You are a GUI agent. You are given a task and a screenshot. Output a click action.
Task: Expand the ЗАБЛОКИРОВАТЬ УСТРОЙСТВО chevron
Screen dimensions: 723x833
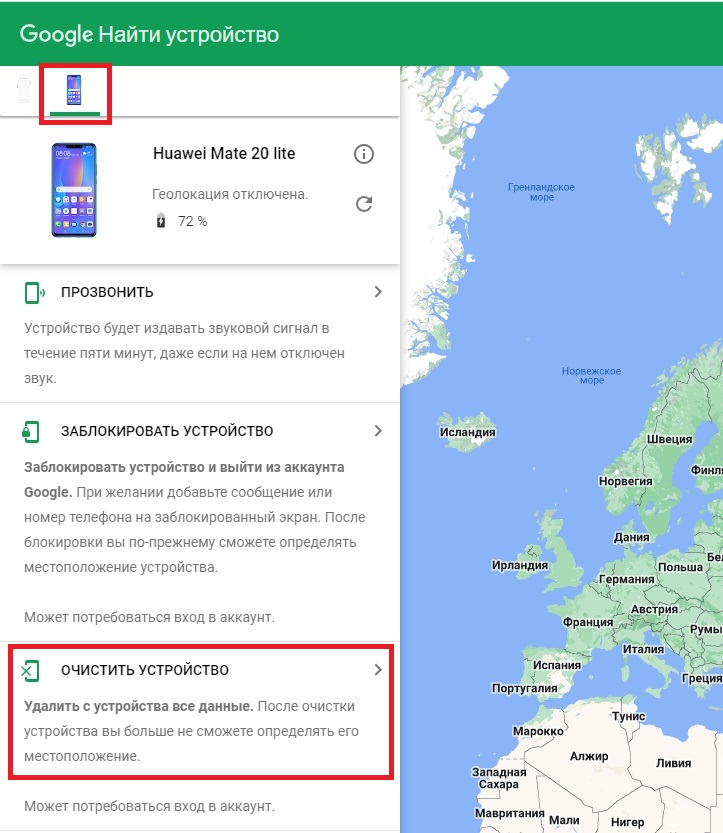click(378, 430)
